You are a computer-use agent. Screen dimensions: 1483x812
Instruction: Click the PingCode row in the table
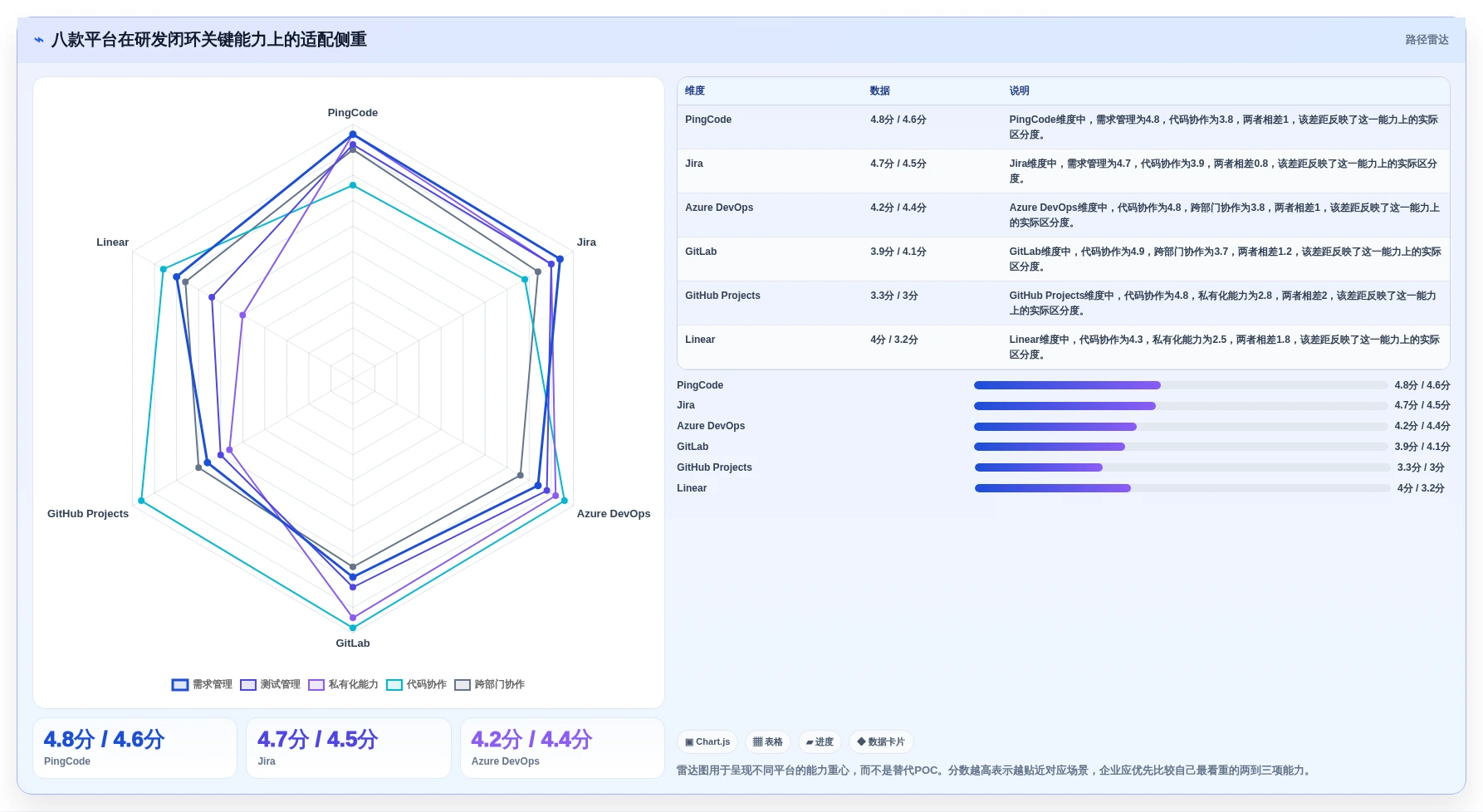(x=1064, y=127)
